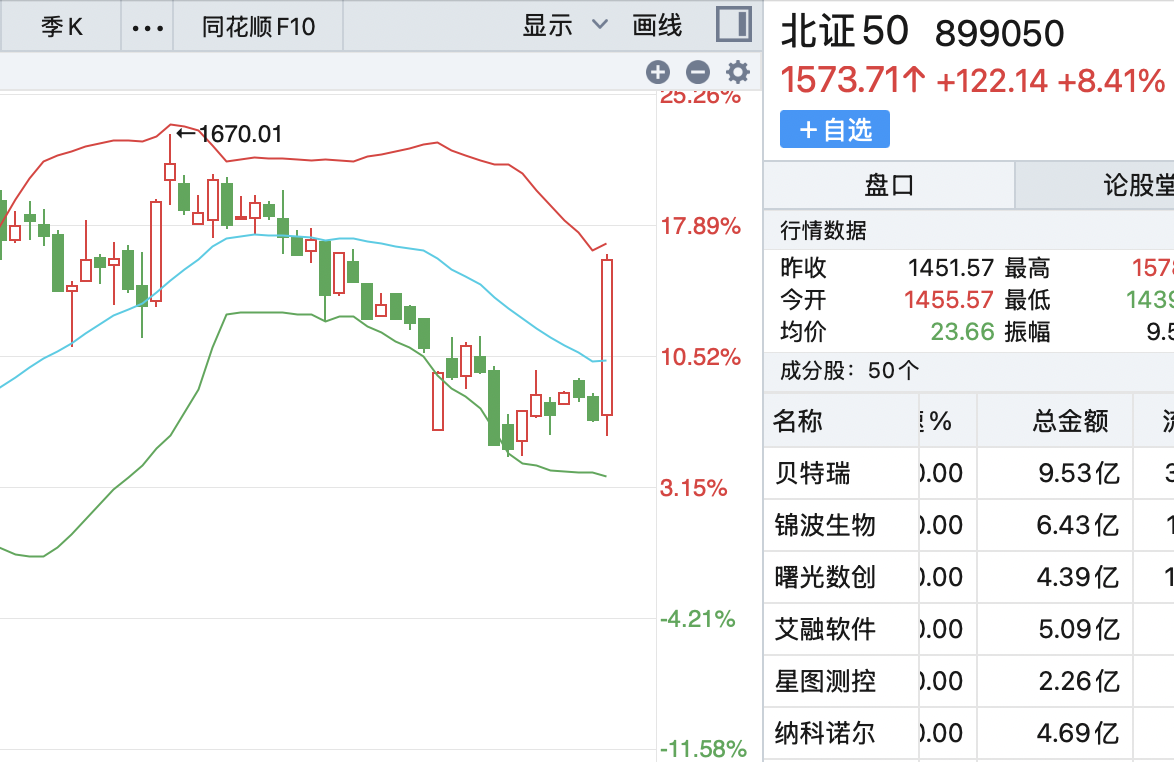Select 锦波生物 stock row
The image size is (1174, 762).
click(x=825, y=525)
